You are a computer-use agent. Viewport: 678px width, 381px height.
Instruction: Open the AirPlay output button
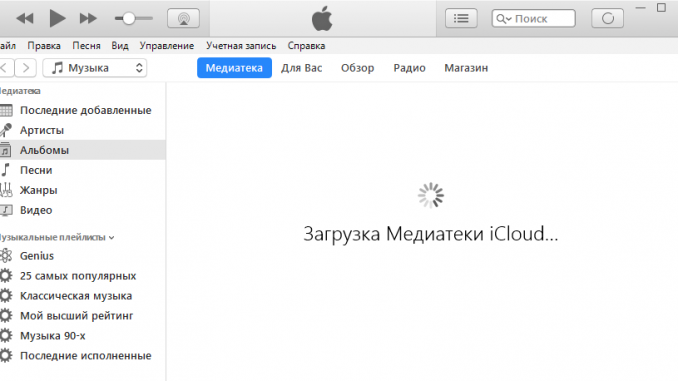(183, 19)
